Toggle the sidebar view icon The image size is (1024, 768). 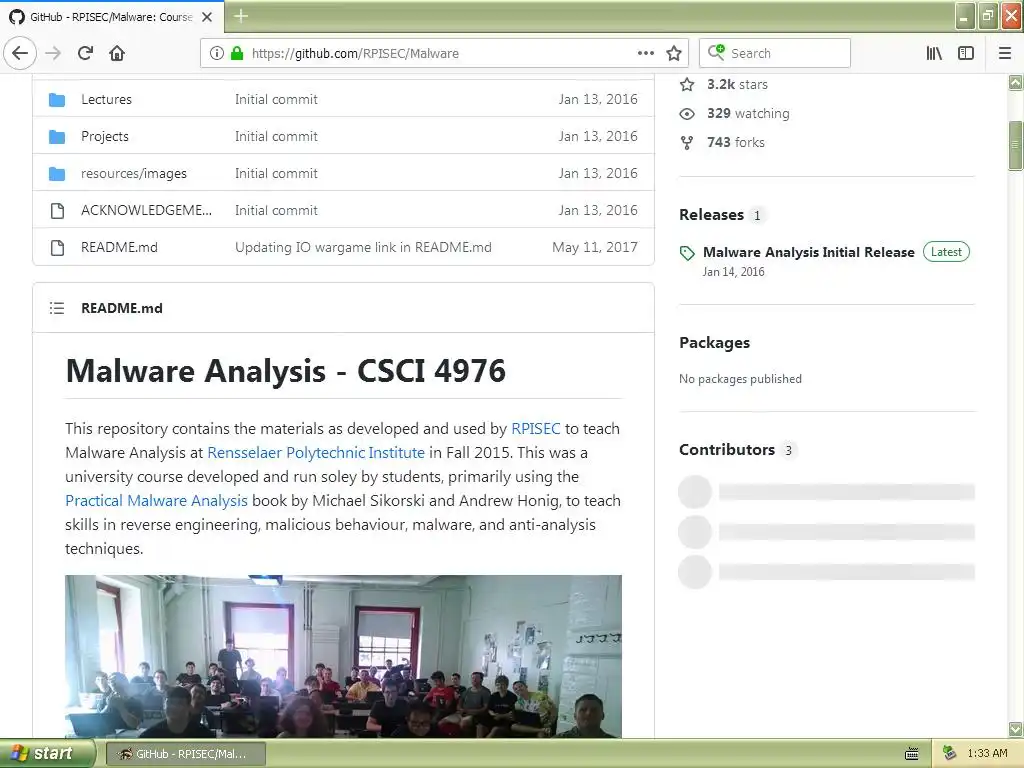pos(966,53)
